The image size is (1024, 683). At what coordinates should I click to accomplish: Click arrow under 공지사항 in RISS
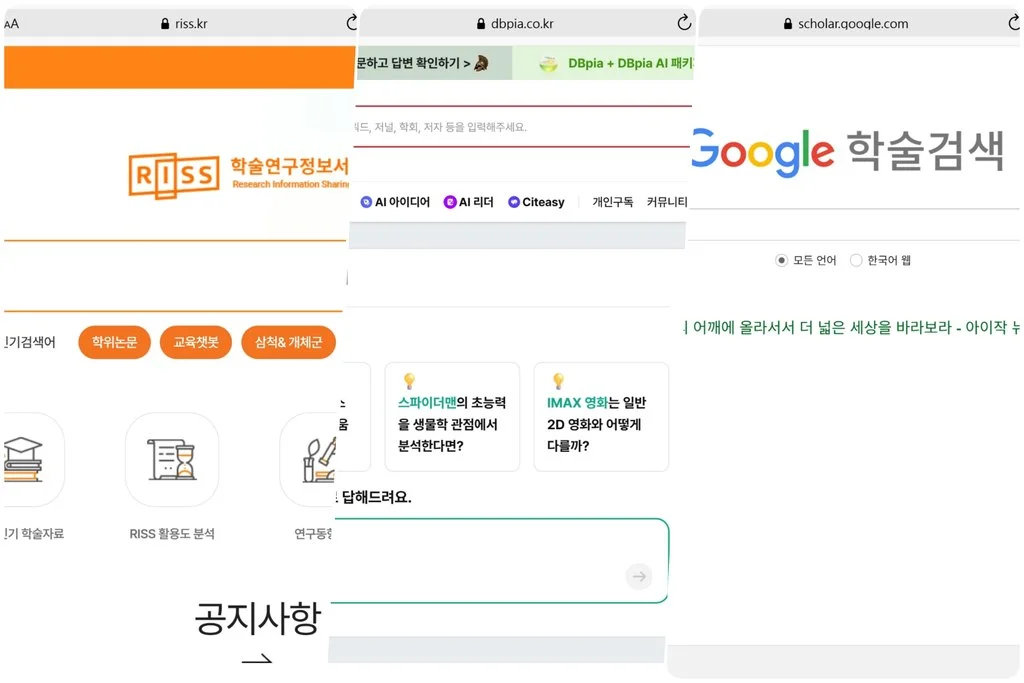257,659
